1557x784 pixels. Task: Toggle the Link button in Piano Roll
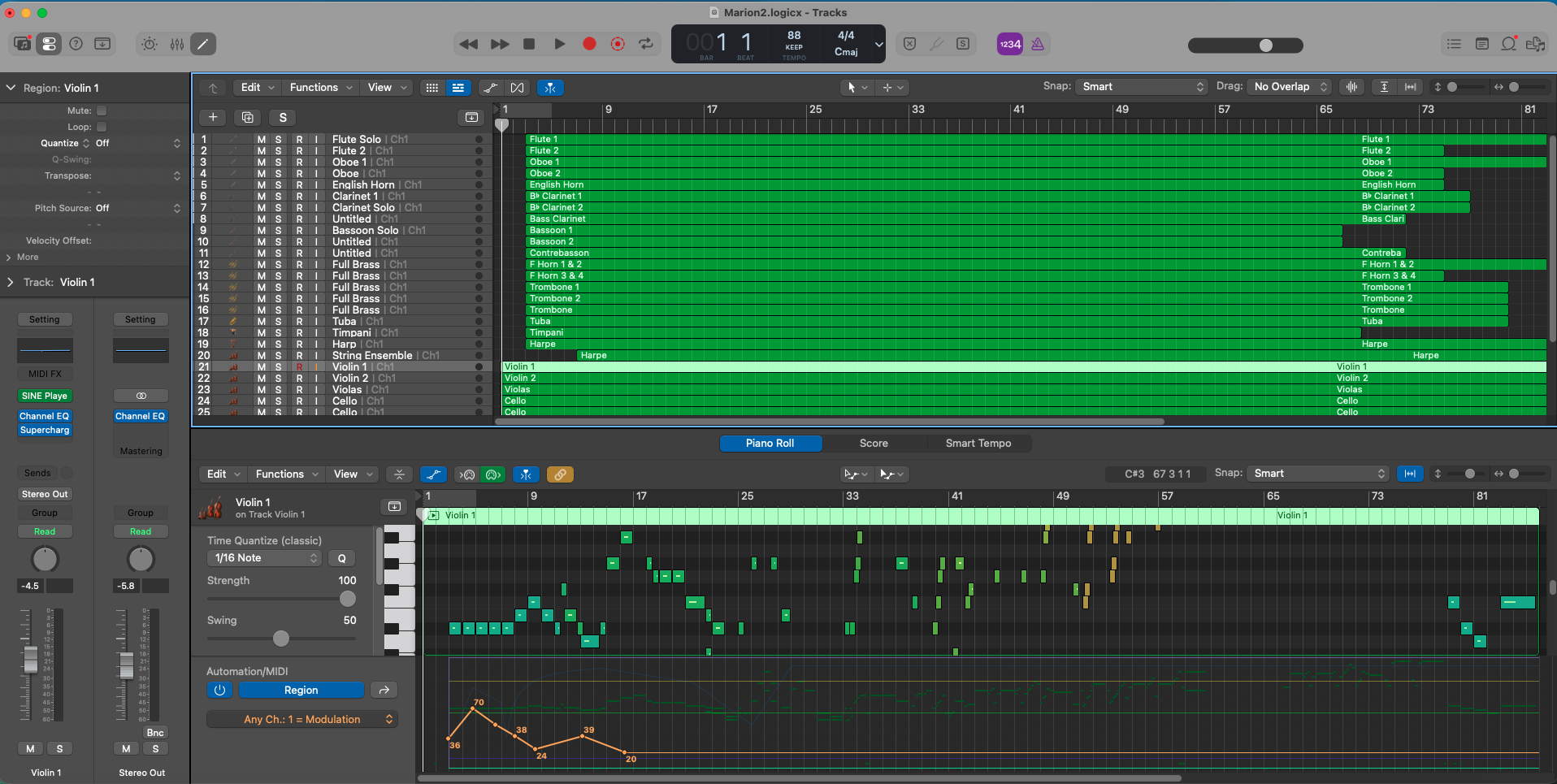(561, 474)
